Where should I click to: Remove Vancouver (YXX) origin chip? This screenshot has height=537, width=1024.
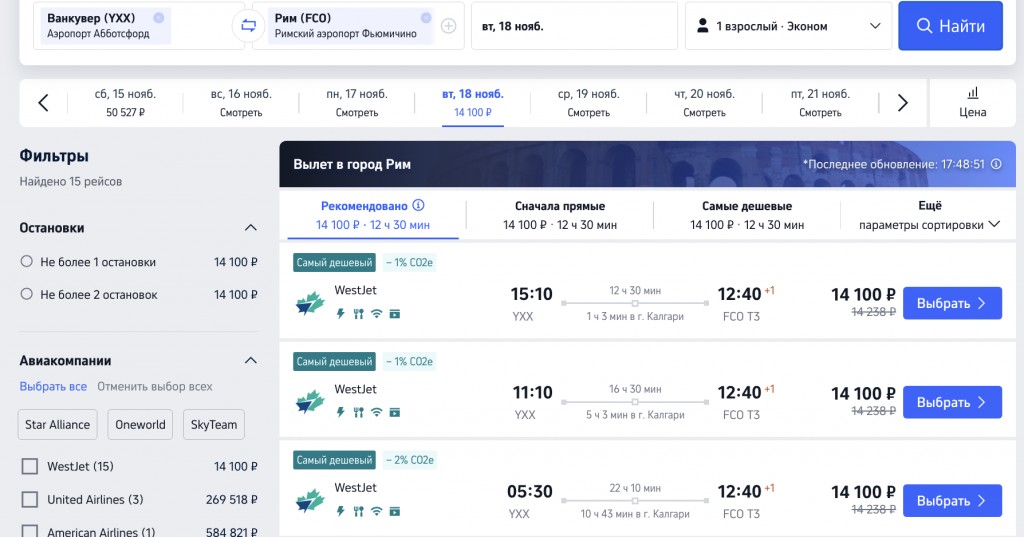pyautogui.click(x=158, y=18)
